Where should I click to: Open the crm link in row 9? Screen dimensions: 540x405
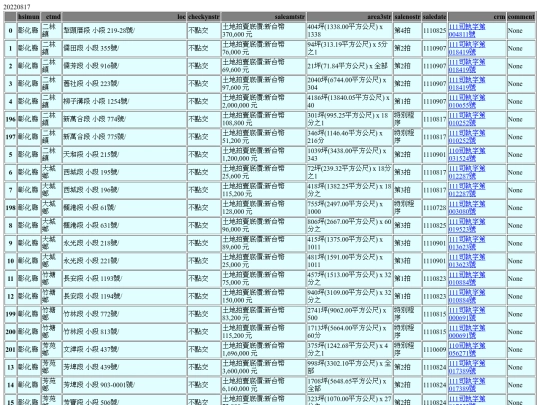point(467,243)
